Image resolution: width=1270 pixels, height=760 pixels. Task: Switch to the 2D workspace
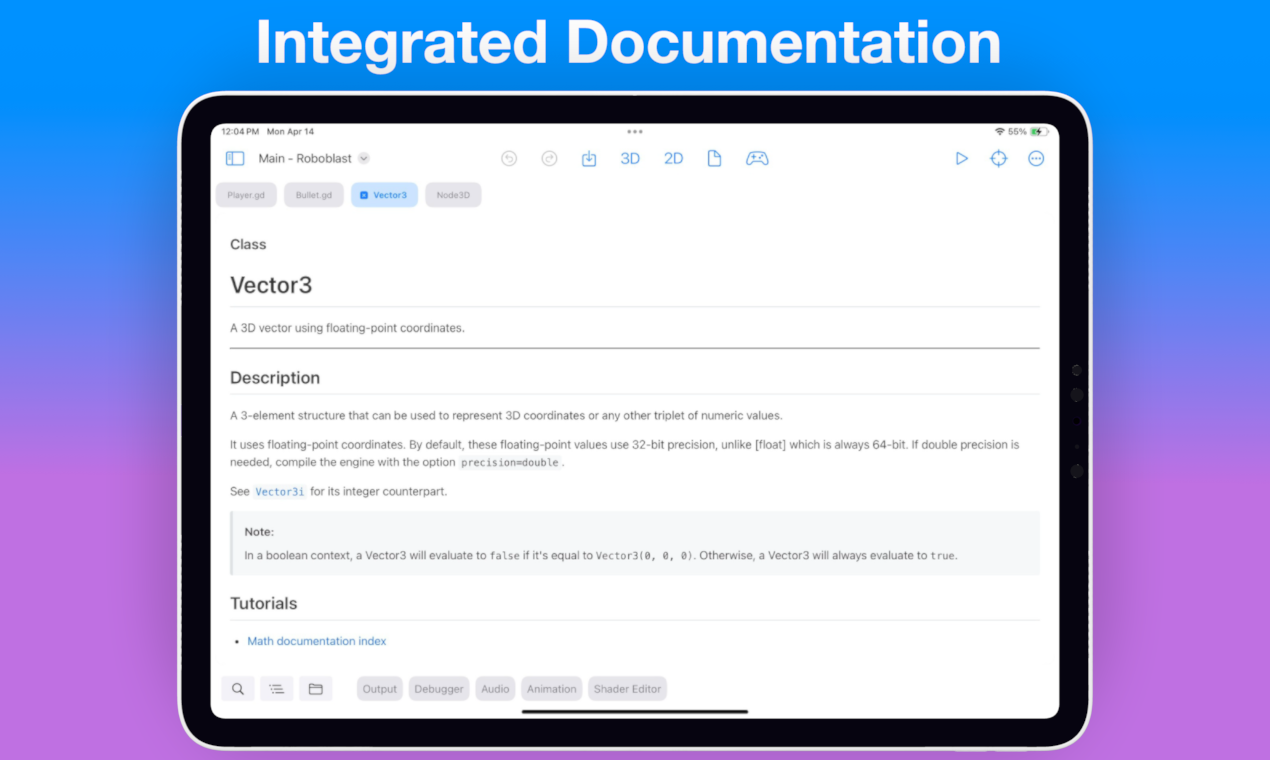[x=673, y=158]
